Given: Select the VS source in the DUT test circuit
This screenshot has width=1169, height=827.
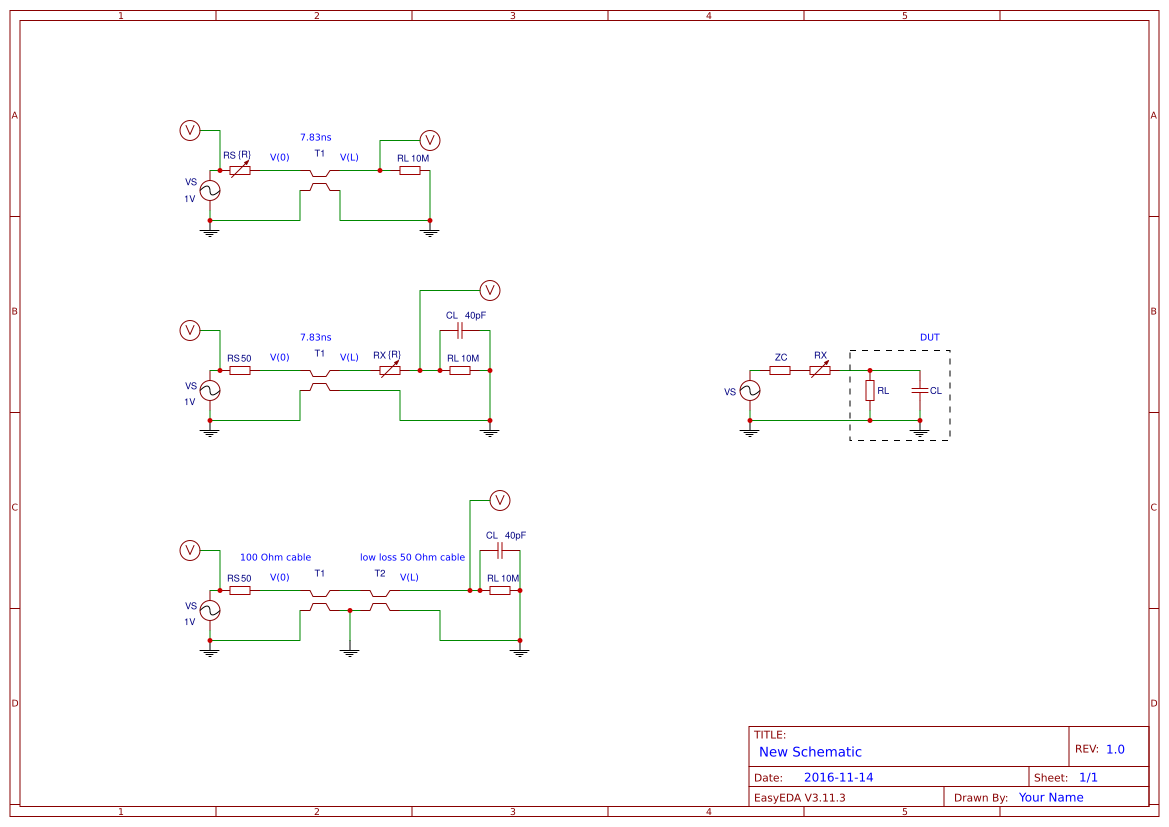Looking at the screenshot, I should tap(749, 390).
